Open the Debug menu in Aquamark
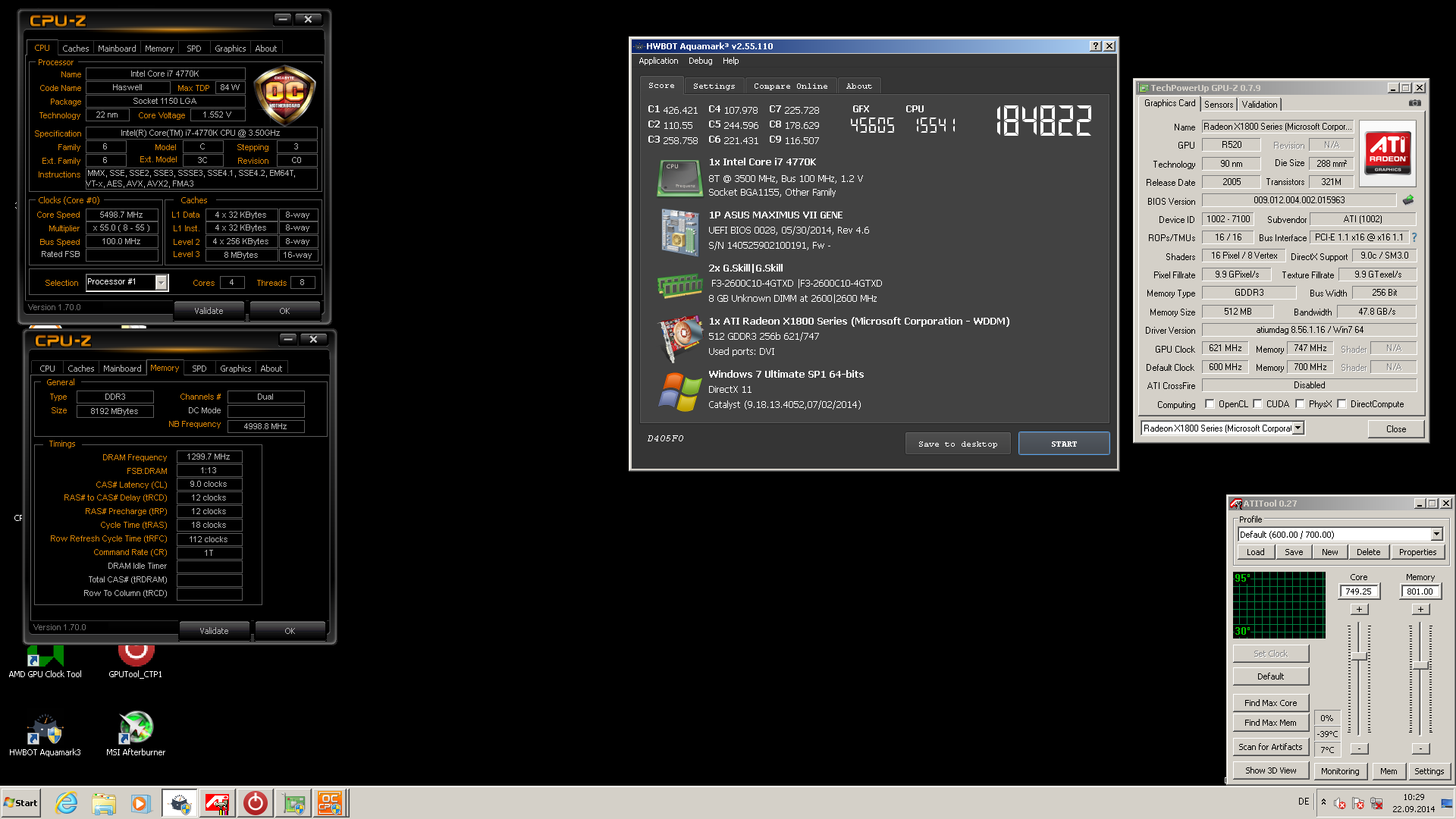 coord(700,61)
